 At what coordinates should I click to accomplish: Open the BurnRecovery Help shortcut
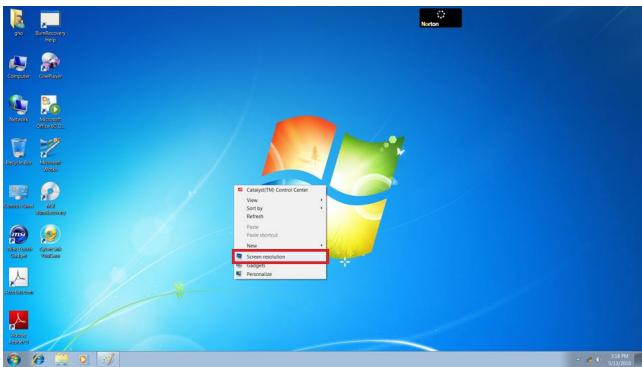click(50, 27)
